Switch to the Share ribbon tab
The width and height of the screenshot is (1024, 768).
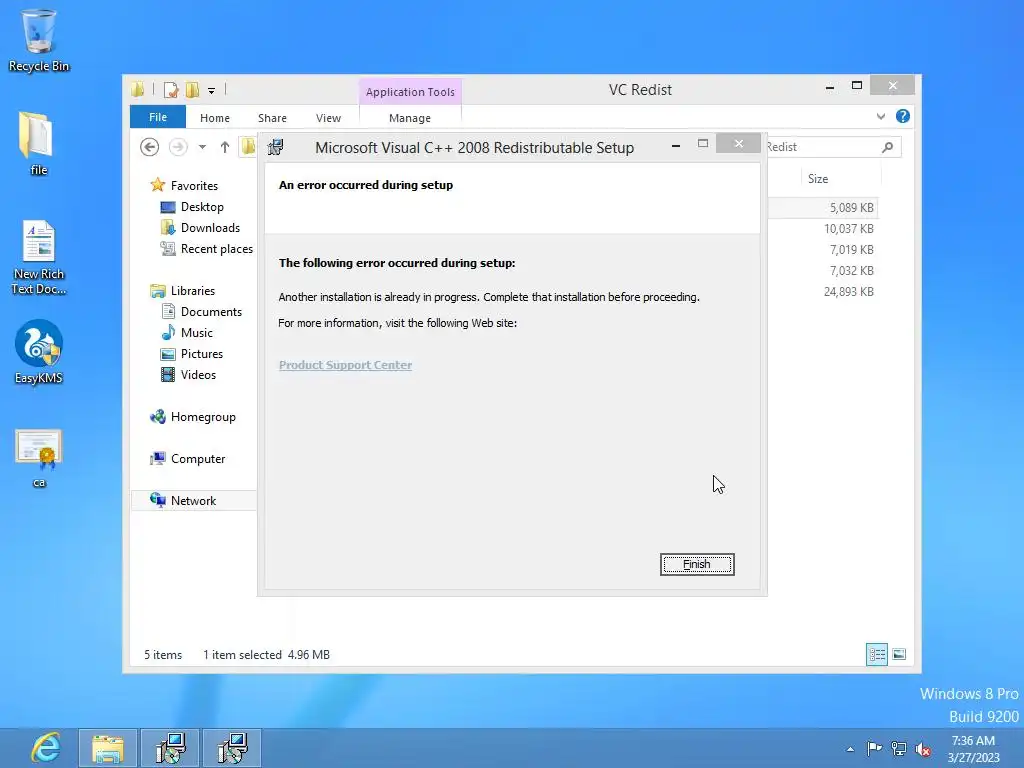[x=272, y=118]
